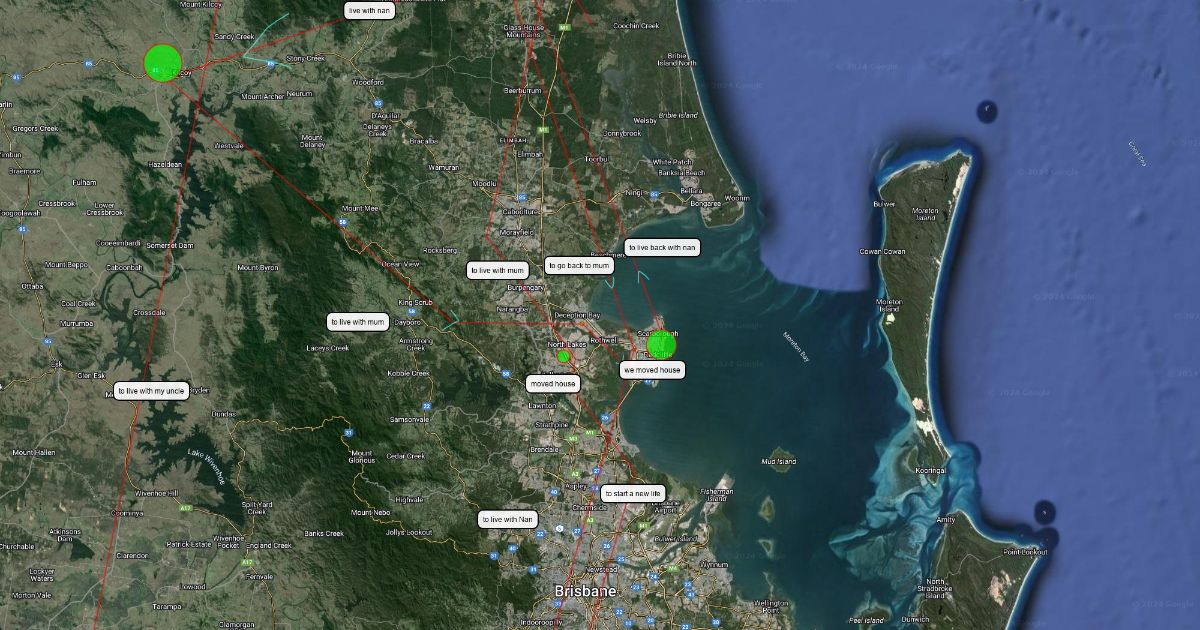Click the large green circle near Kilcoy
This screenshot has width=1200, height=630.
tap(162, 62)
